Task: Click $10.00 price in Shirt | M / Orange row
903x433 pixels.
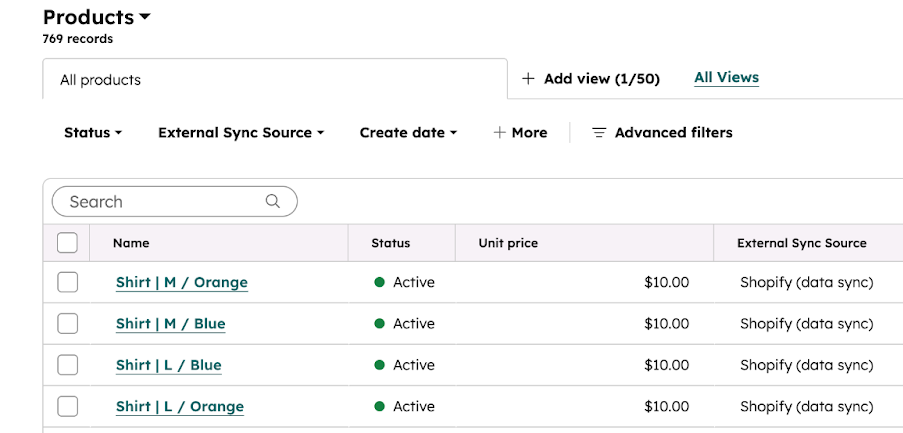Action: tap(666, 283)
